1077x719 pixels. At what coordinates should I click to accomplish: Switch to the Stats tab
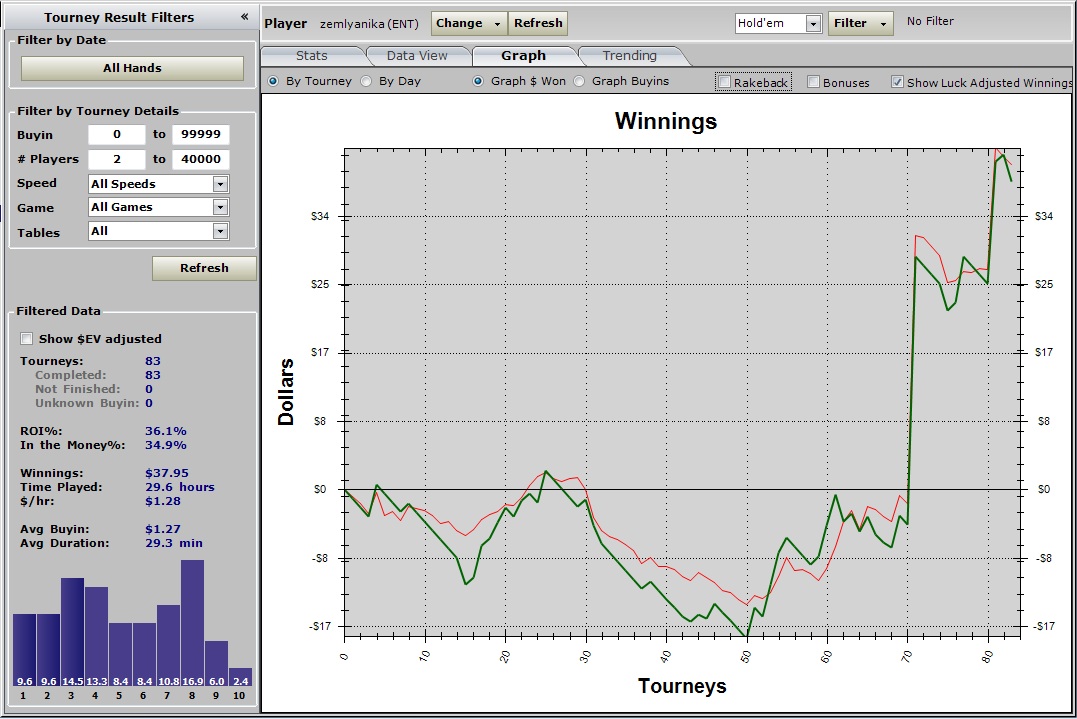click(x=312, y=55)
